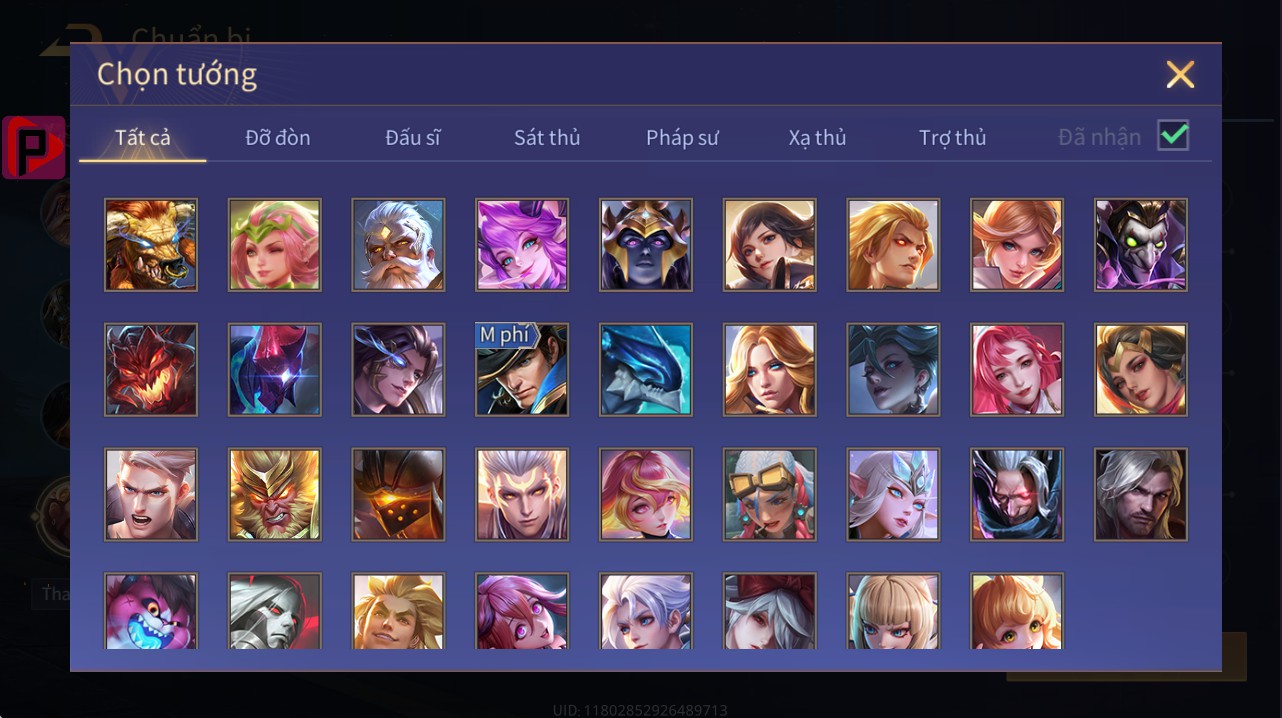Select the blue shark-like creature hero
Screen dimensions: 1282x718
[x=646, y=370]
